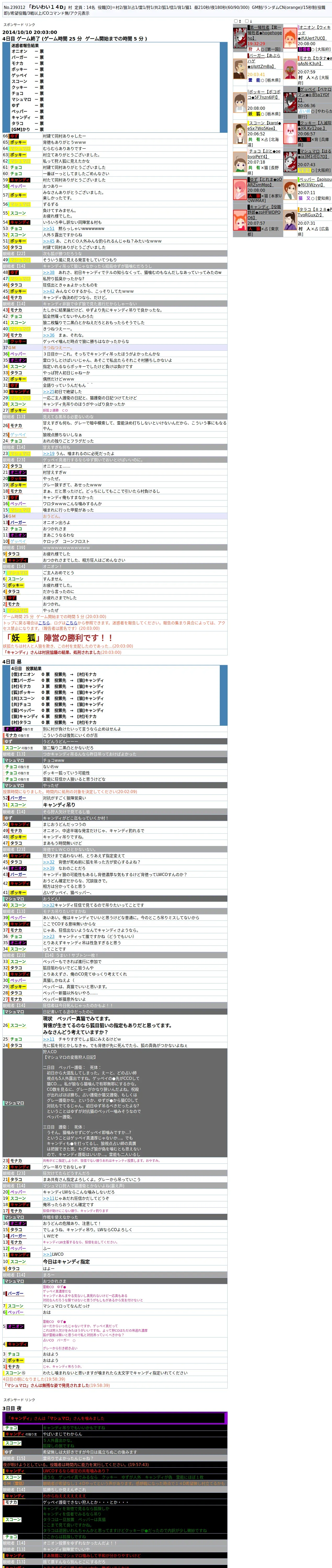Open ゲッペイ [ベヤロマン] profile link
Image resolution: width=332 pixels, height=1568 pixels.
(x=314, y=94)
